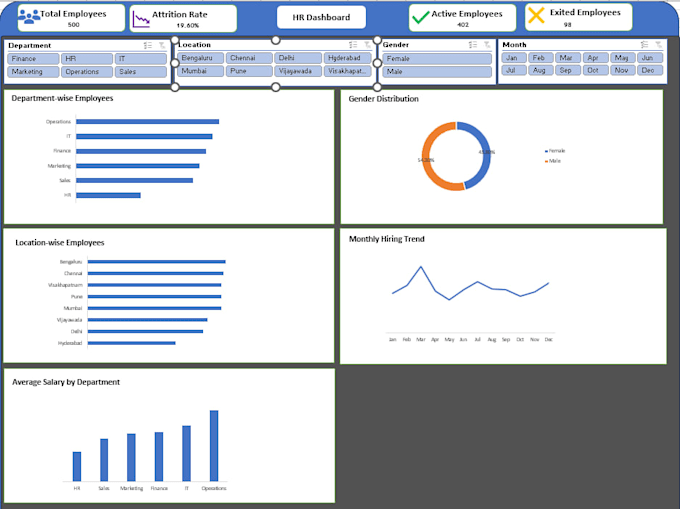Choose Visakhapatnam location filter
Viewport: 680px width, 509px height.
click(348, 71)
